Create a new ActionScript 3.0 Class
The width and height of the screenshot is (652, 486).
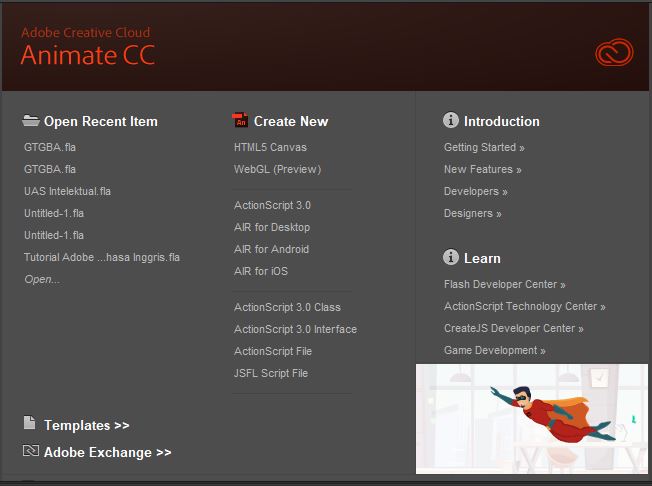point(287,307)
